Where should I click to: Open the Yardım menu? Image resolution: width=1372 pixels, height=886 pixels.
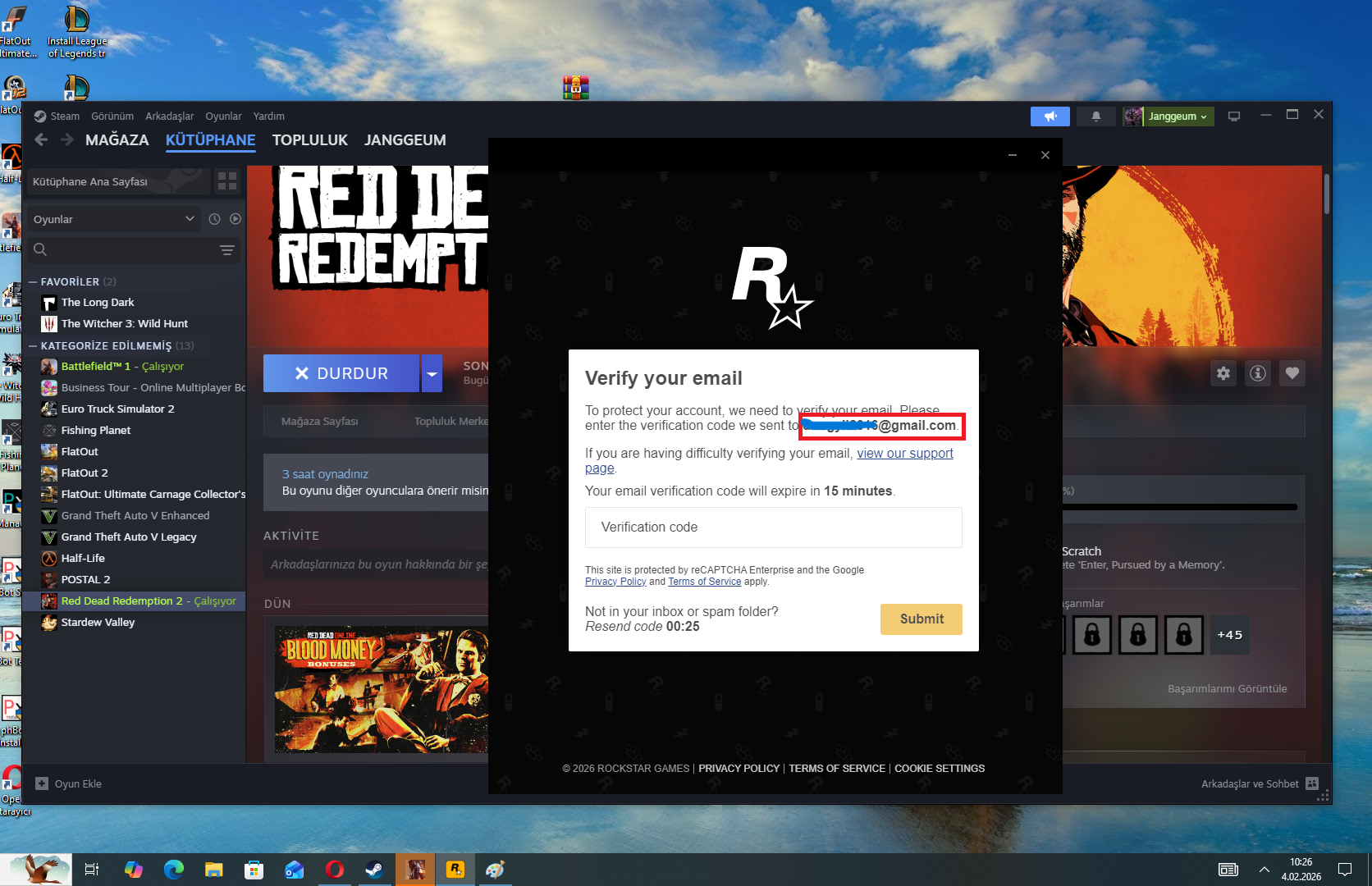[x=269, y=116]
